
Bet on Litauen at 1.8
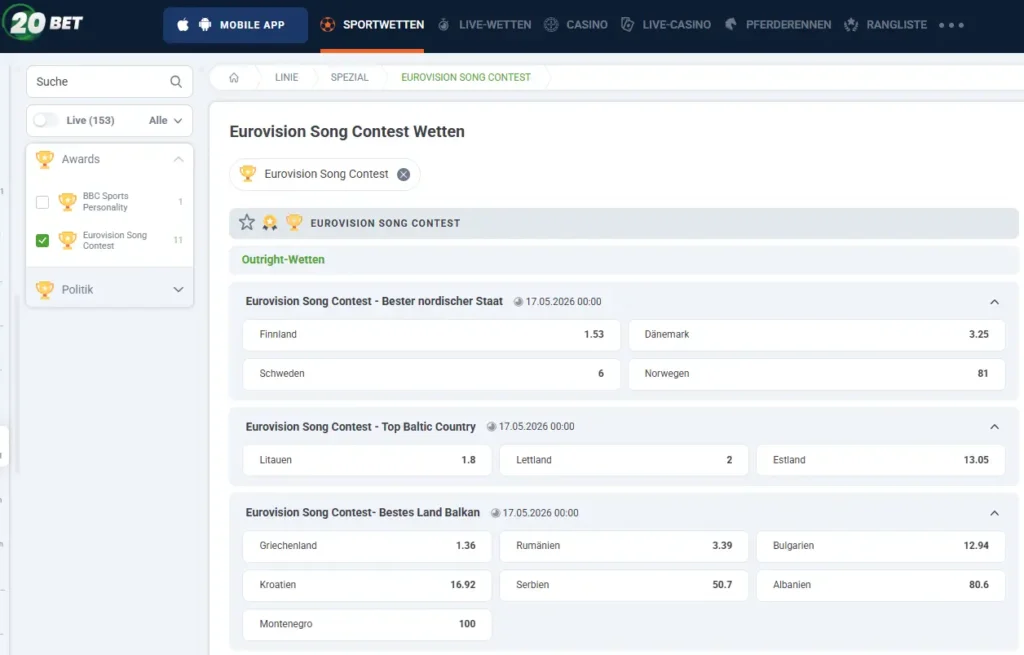click(x=367, y=460)
